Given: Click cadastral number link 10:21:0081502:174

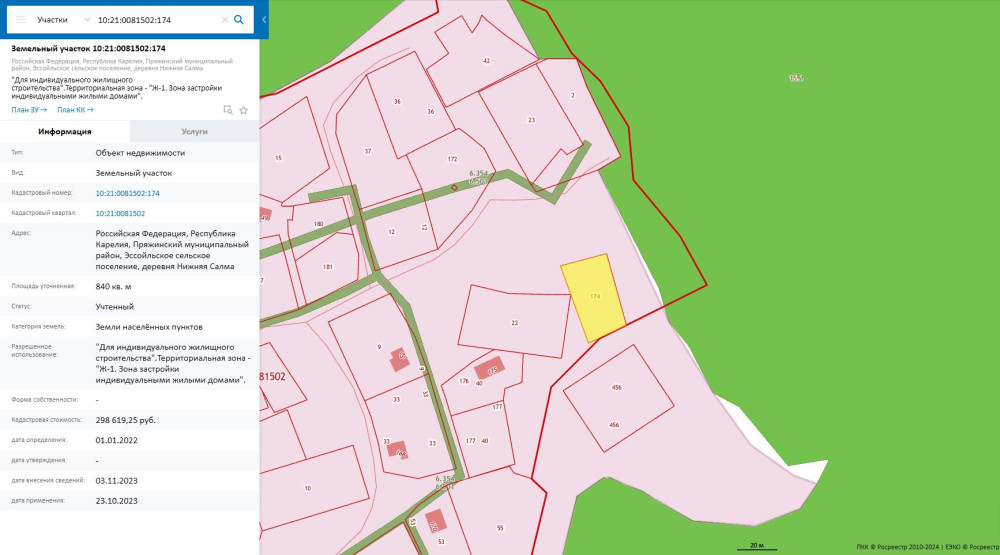Looking at the screenshot, I should (x=127, y=193).
